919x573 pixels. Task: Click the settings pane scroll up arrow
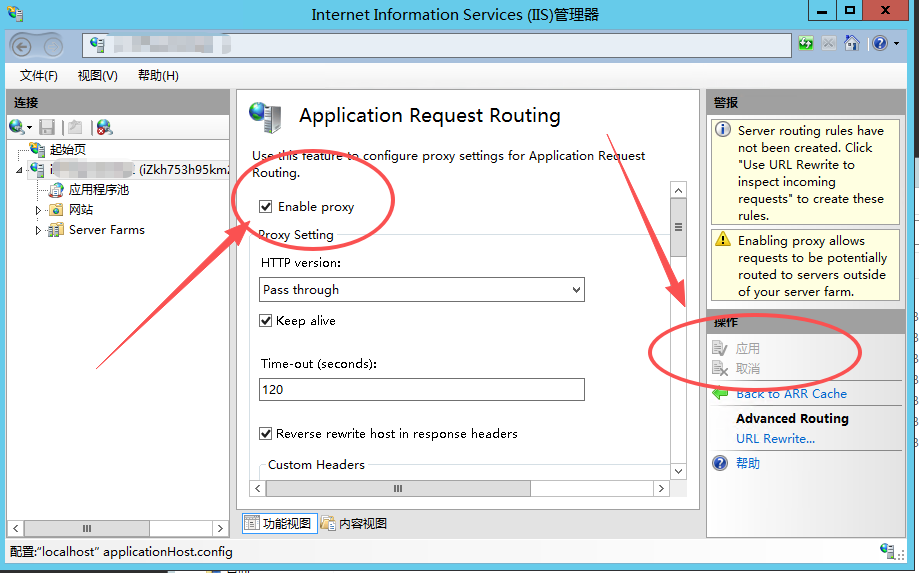pyautogui.click(x=678, y=190)
